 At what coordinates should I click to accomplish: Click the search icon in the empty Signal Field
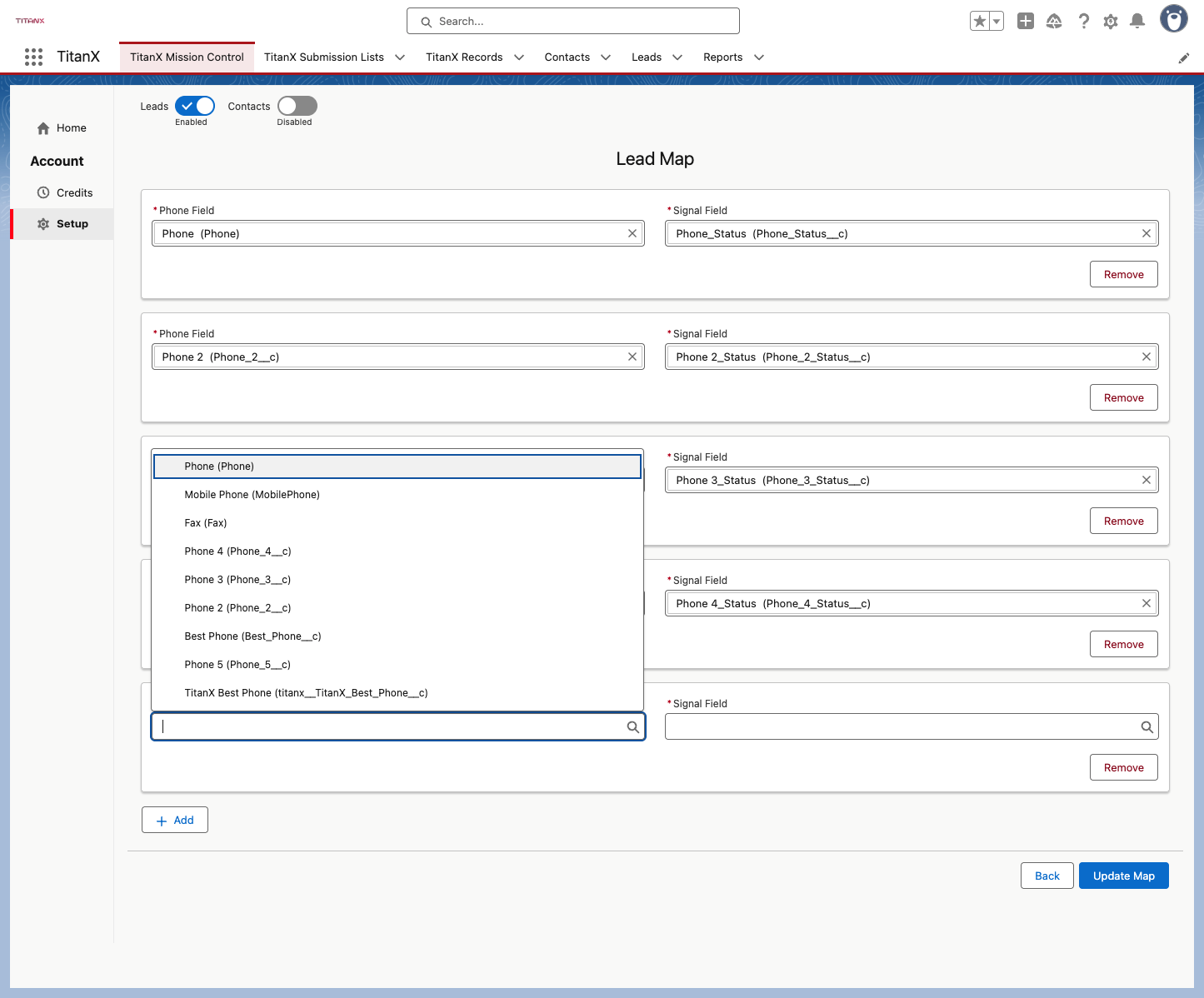click(x=1147, y=727)
